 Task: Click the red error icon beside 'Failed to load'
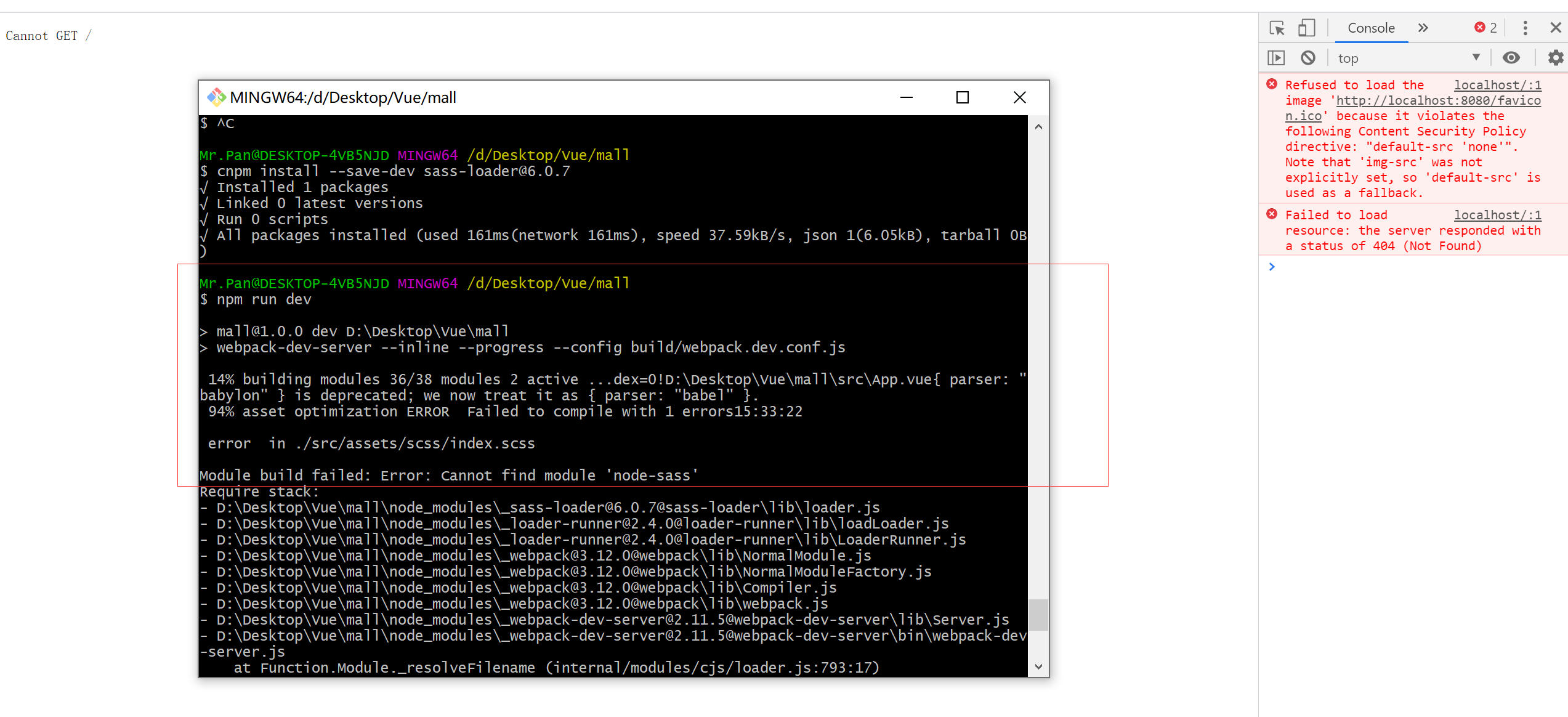(x=1272, y=214)
